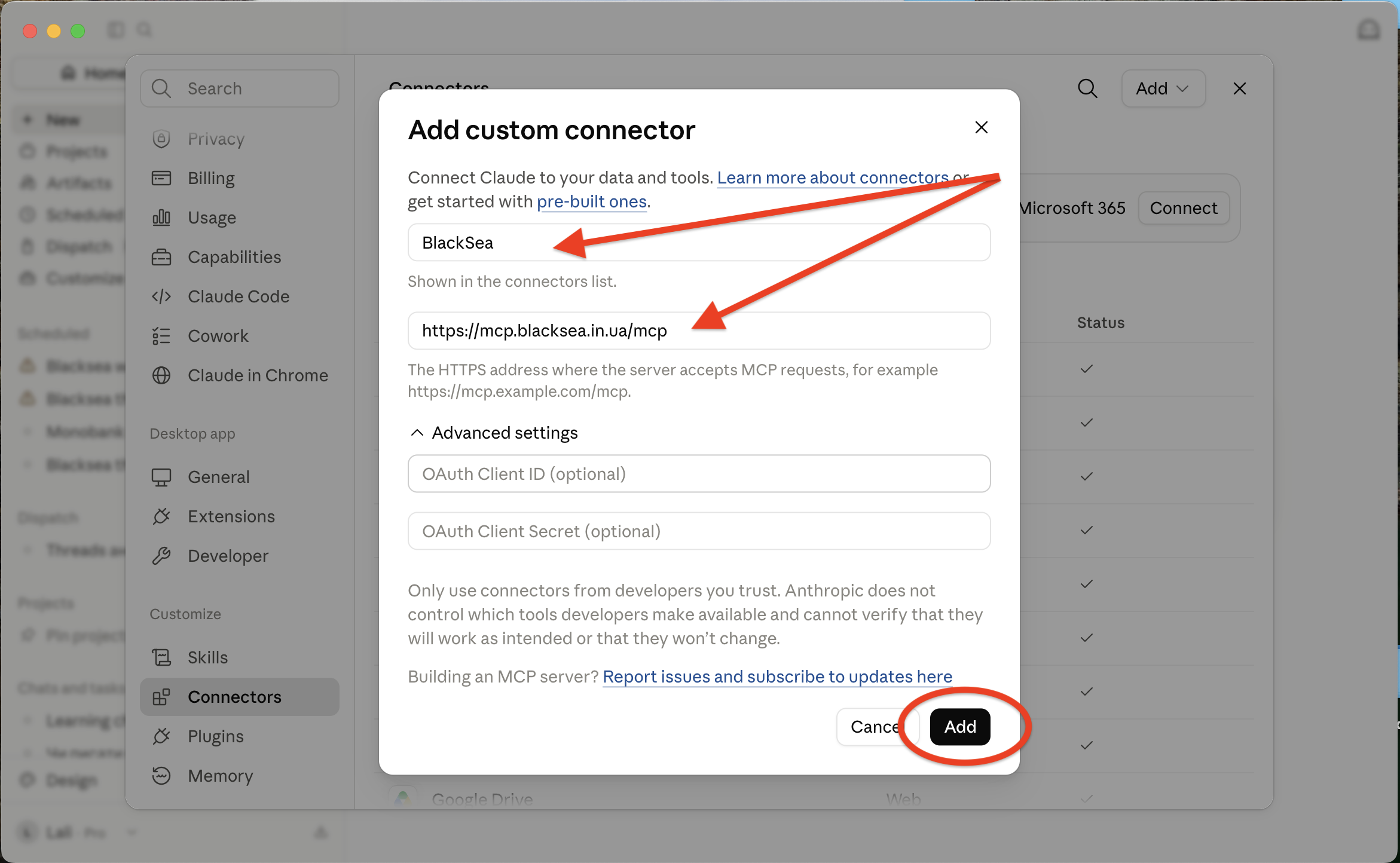
Task: Click the Developer wrench icon
Action: [161, 556]
